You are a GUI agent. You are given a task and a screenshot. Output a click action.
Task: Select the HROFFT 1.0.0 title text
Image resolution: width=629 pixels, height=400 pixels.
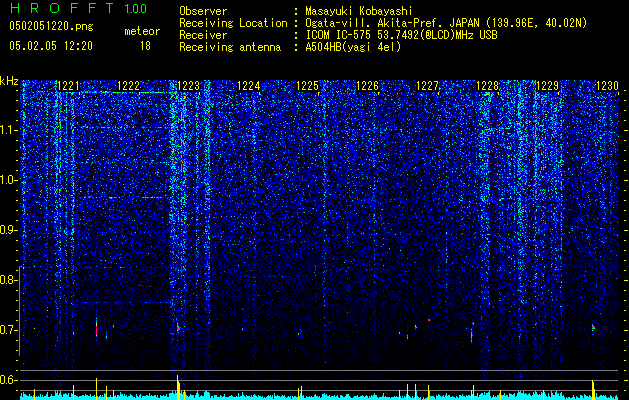[x=78, y=8]
